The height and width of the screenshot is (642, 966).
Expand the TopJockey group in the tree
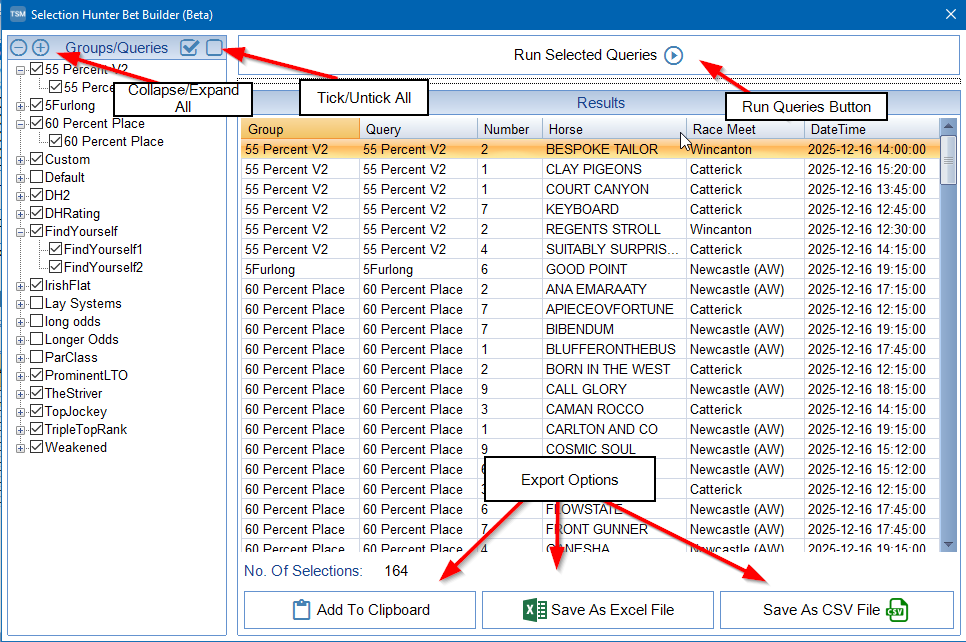point(22,411)
